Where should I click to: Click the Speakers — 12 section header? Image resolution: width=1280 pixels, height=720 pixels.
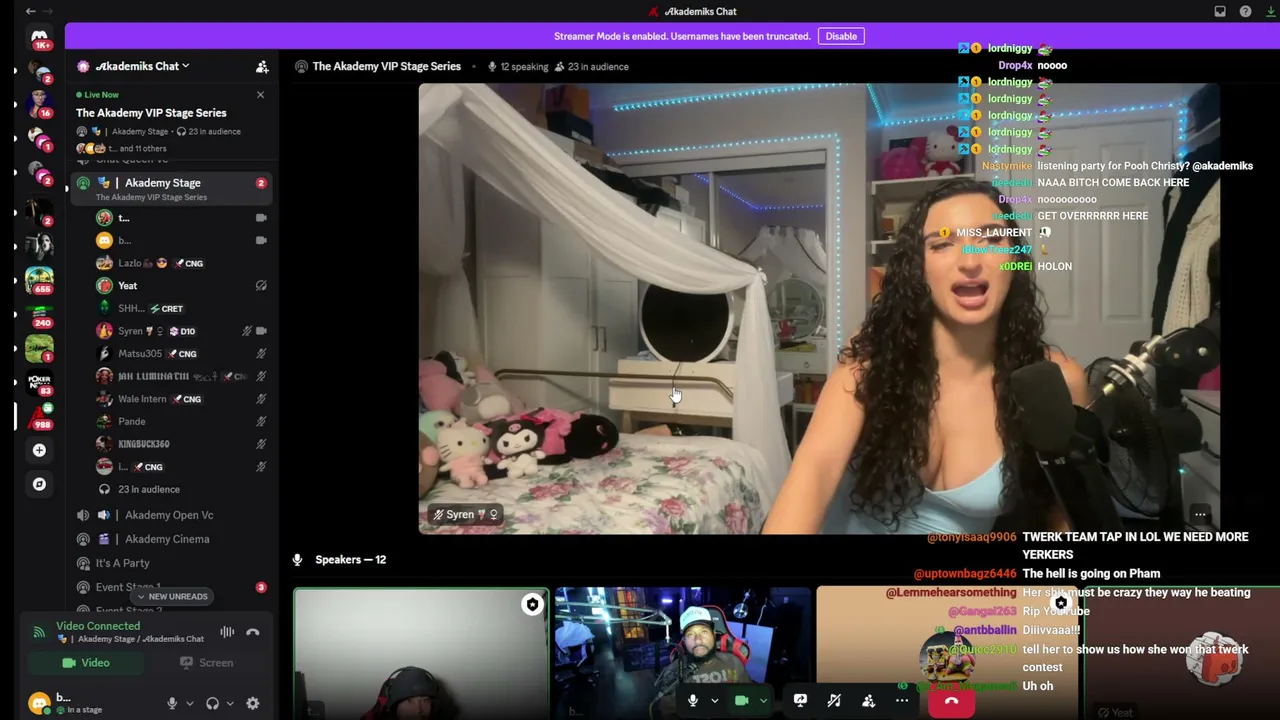350,560
